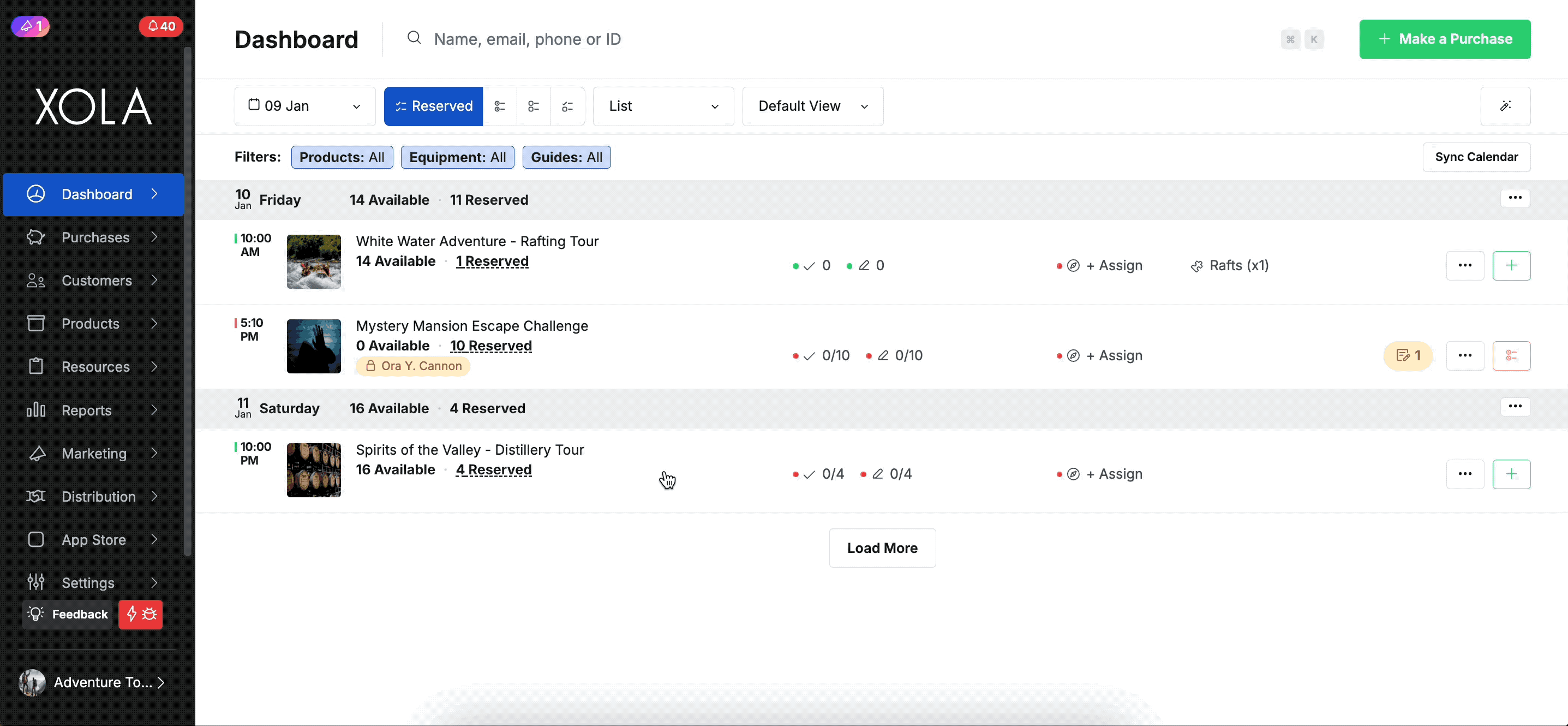Open more options for Rafting Tour row

(1465, 265)
